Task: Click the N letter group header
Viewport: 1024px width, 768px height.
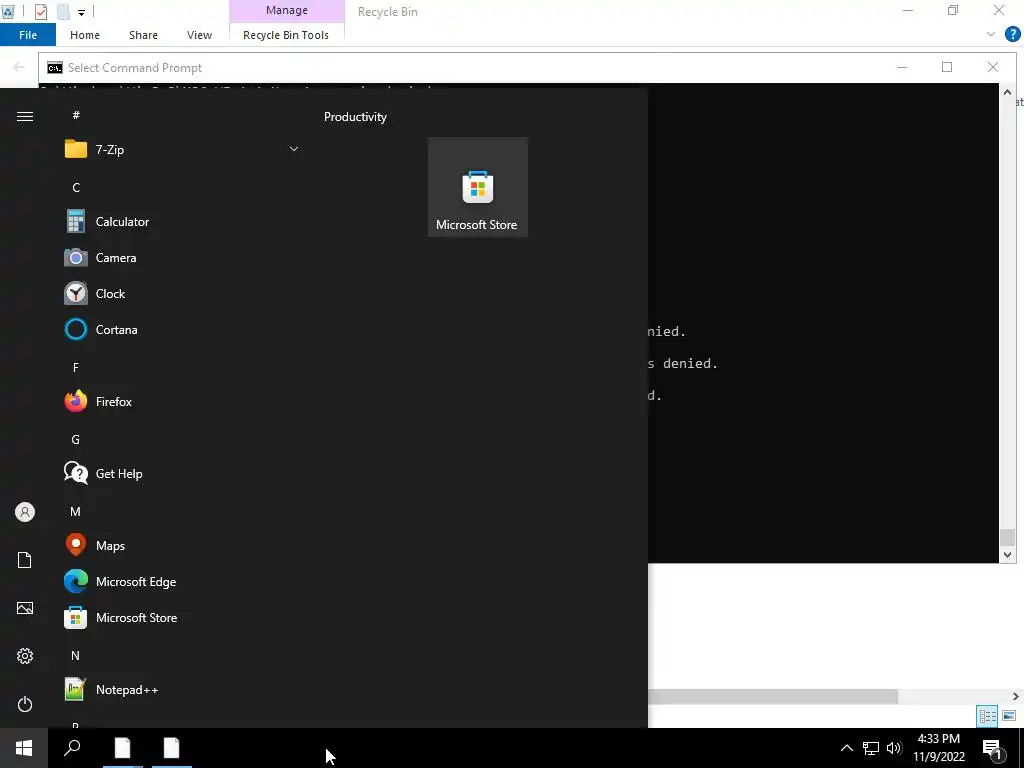Action: (76, 655)
